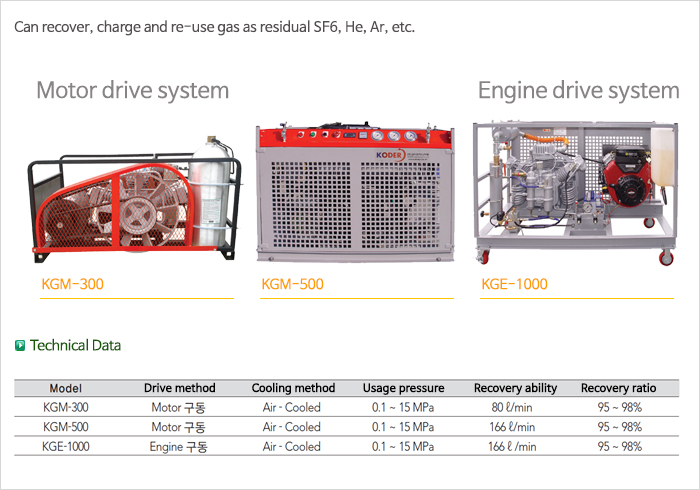This screenshot has width=700, height=490.
Task: Click the KGM-300 cell in the table
Action: coord(66,407)
